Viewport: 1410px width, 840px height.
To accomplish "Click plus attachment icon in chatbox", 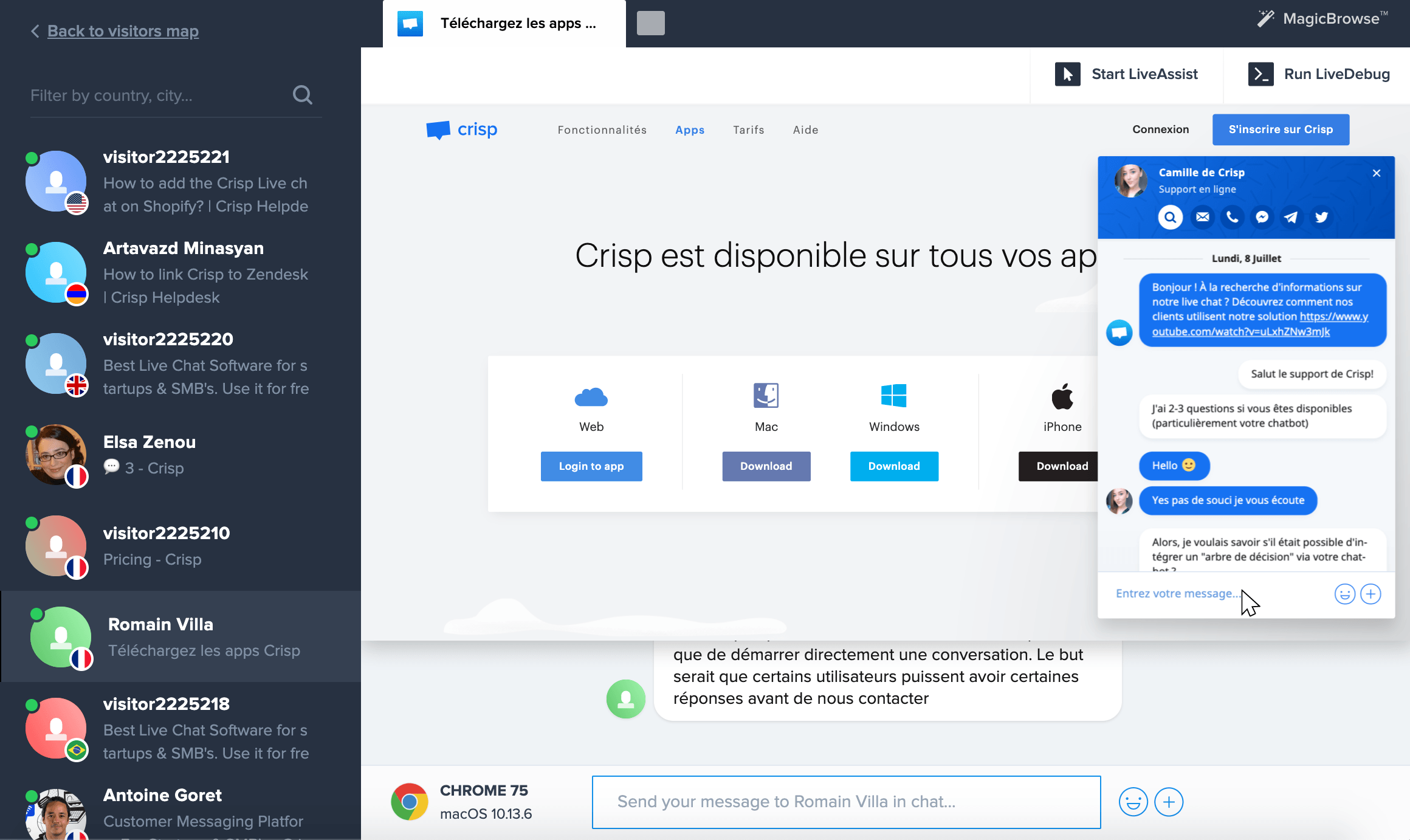I will (1370, 594).
